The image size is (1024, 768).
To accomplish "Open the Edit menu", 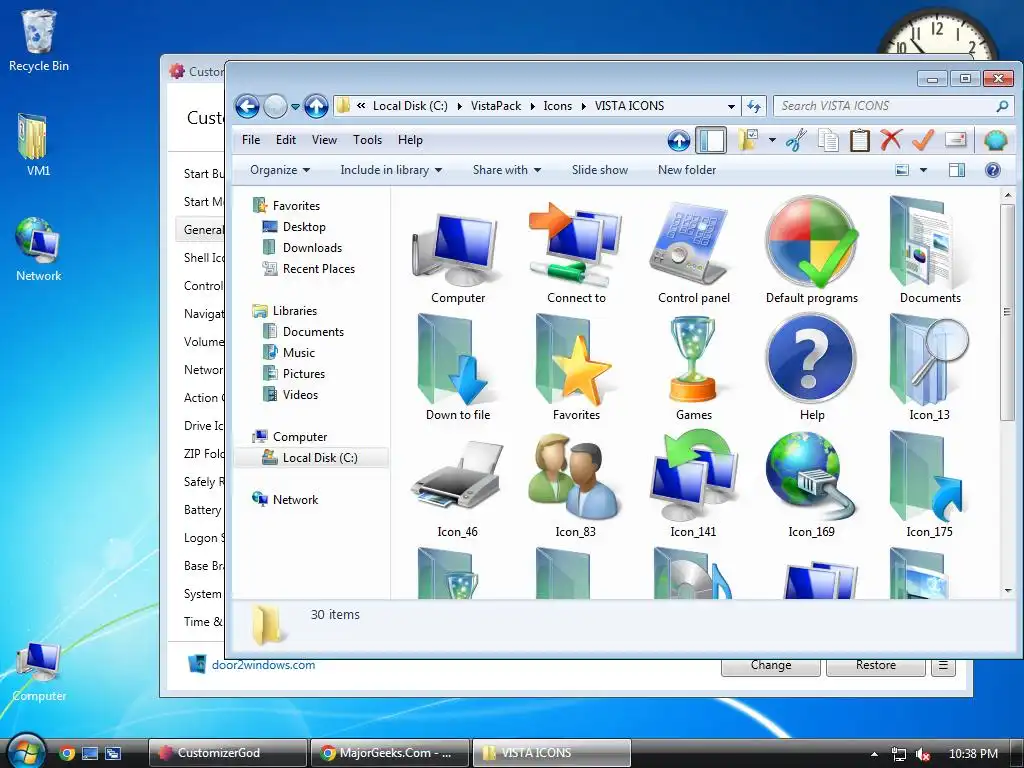I will click(x=285, y=140).
